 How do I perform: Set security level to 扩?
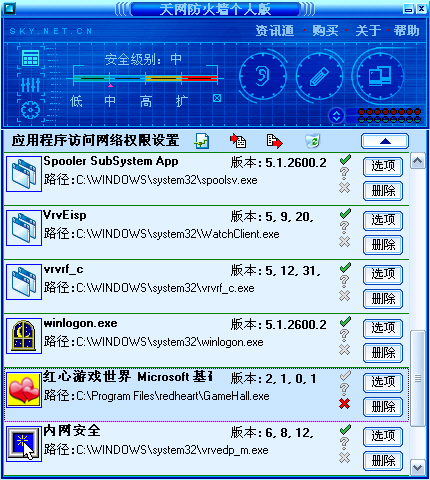tap(182, 101)
